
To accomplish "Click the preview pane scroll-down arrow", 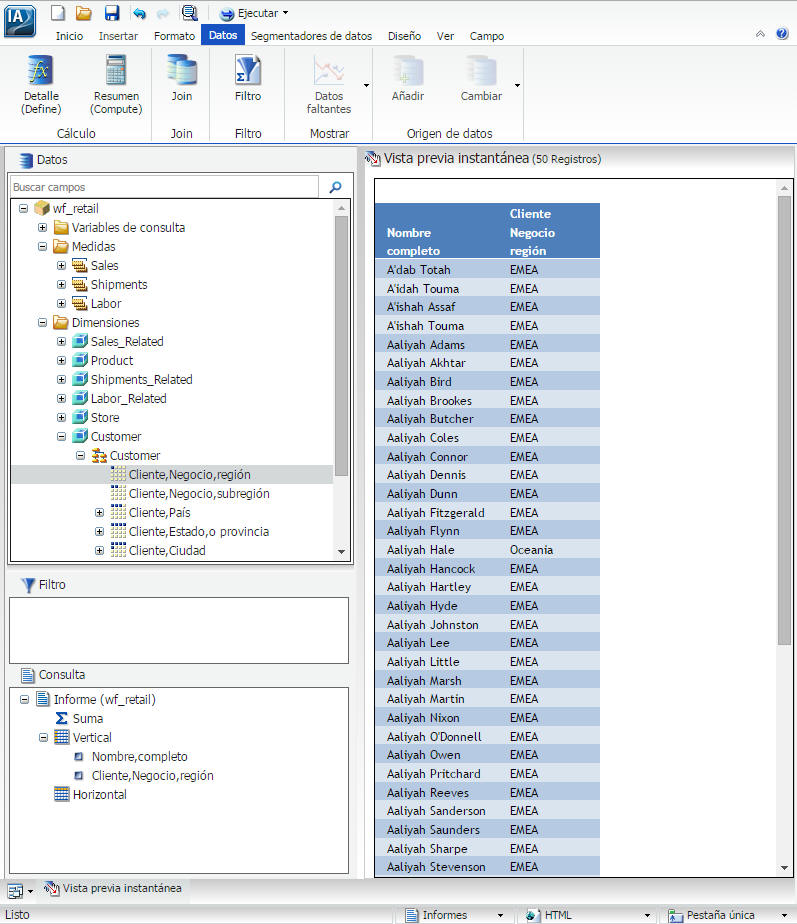I will pyautogui.click(x=784, y=867).
